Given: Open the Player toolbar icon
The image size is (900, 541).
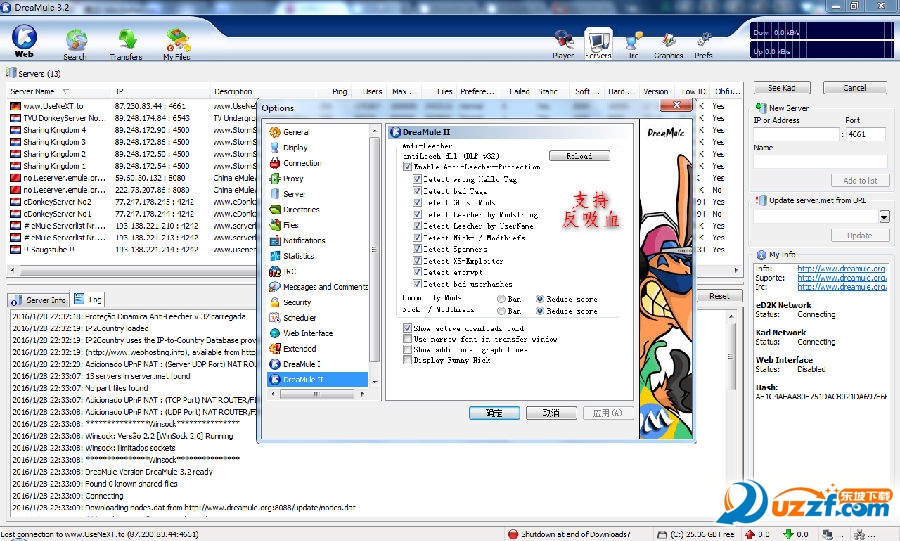Looking at the screenshot, I should click(x=564, y=45).
